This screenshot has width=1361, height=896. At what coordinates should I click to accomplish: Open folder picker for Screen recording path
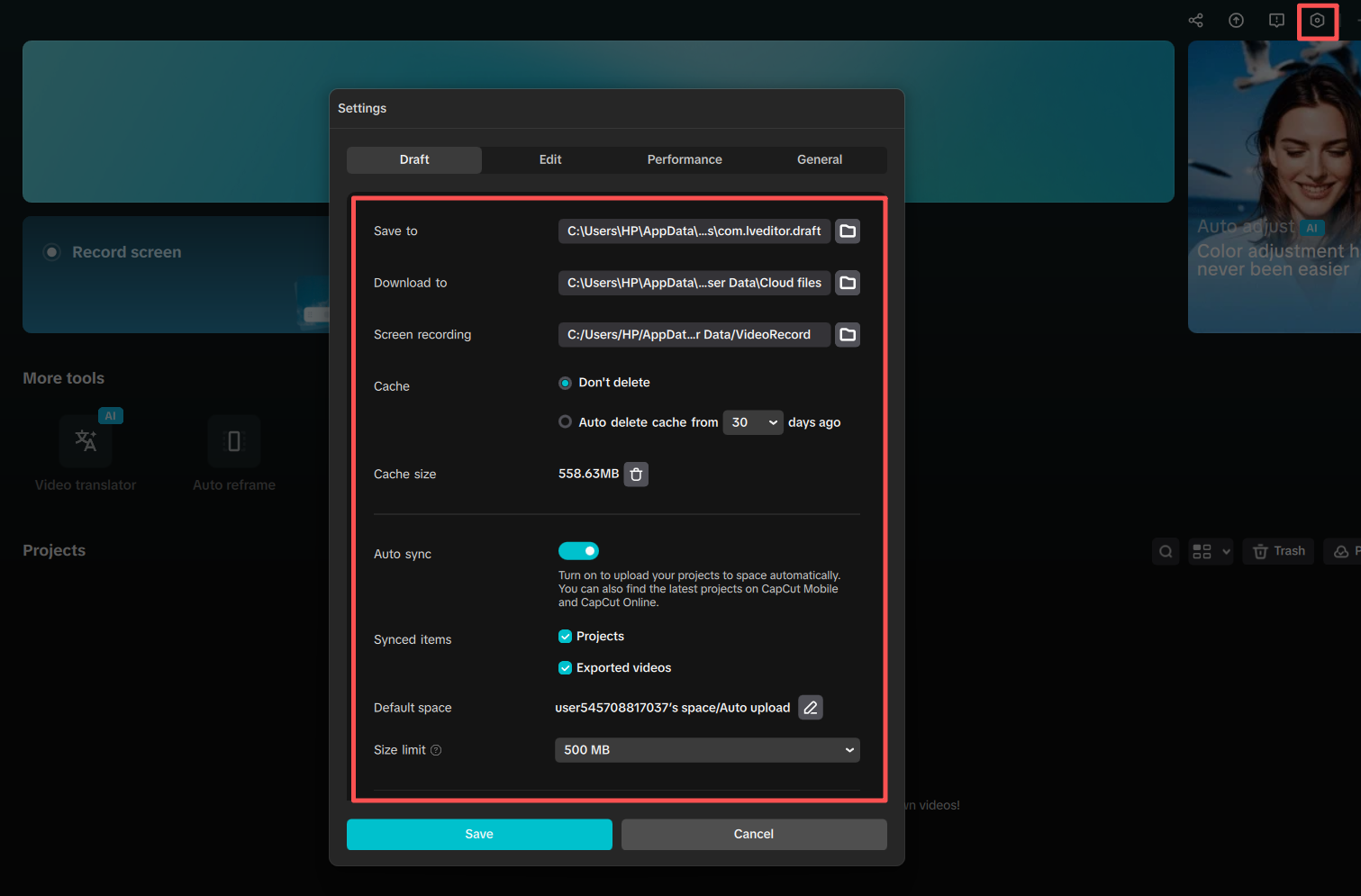coord(847,334)
